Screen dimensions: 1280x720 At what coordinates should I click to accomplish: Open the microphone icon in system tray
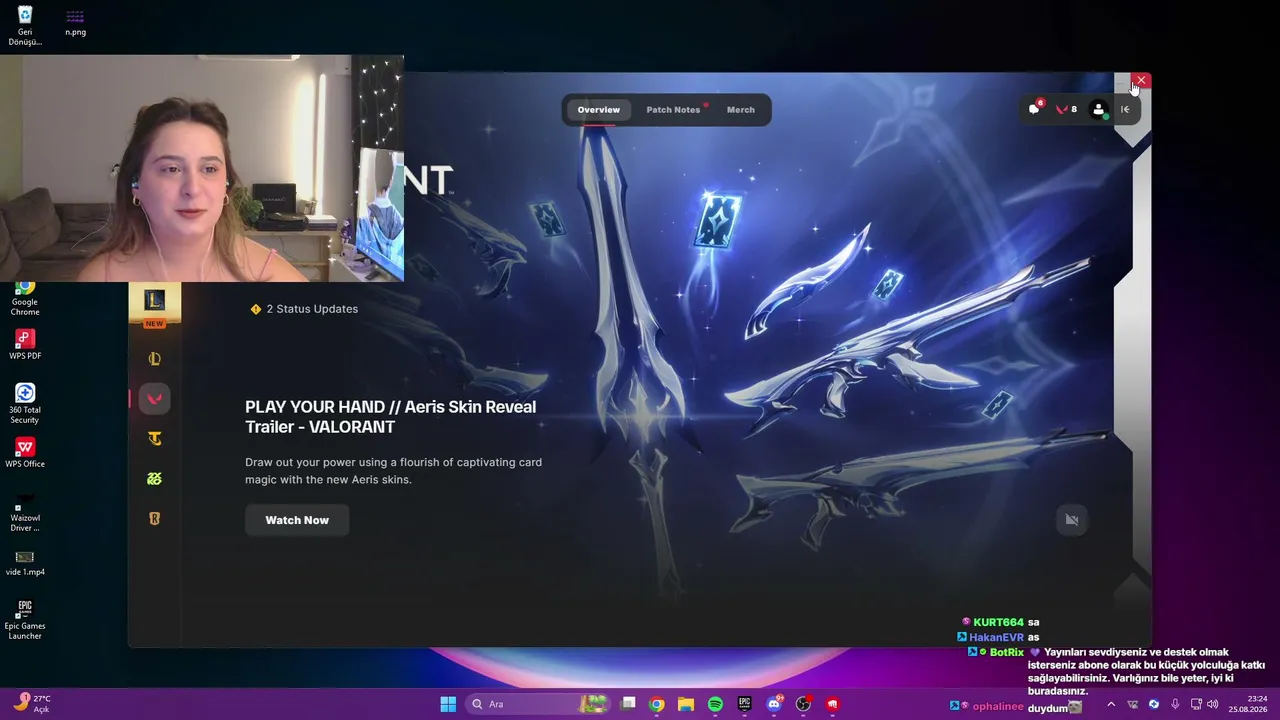(x=1175, y=704)
